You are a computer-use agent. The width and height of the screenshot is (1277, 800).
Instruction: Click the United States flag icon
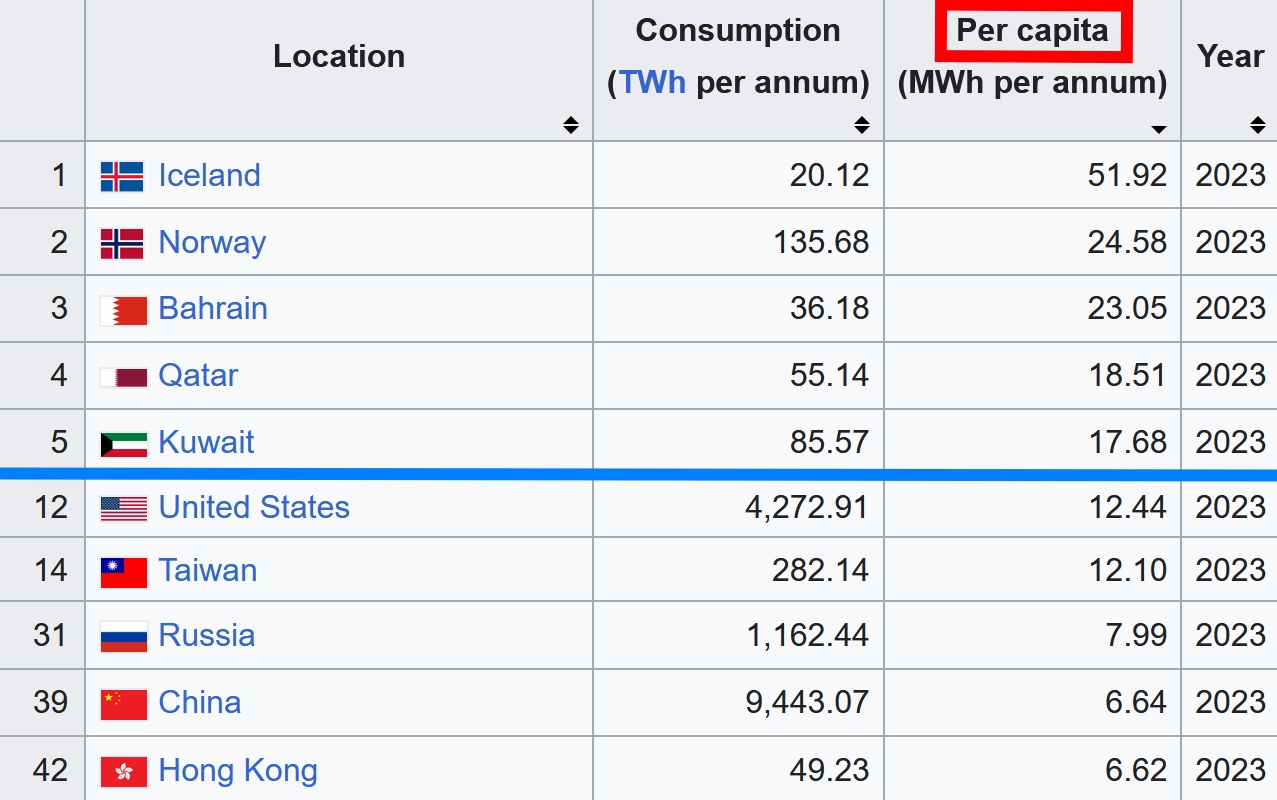(123, 508)
